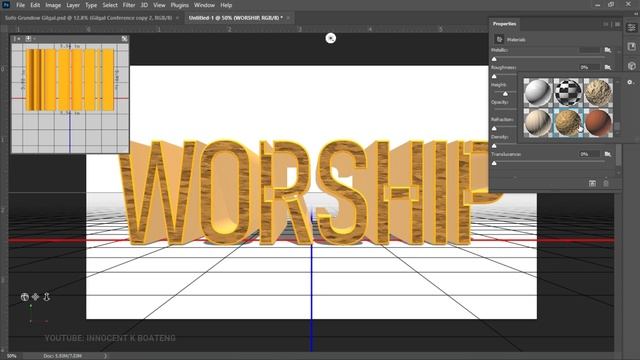Screen dimensions: 640x360
Task: Open the Window menu
Action: [x=204, y=5]
